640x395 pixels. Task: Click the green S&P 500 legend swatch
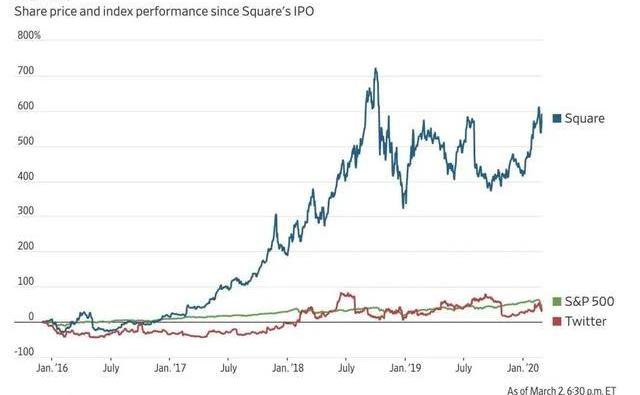pos(557,302)
